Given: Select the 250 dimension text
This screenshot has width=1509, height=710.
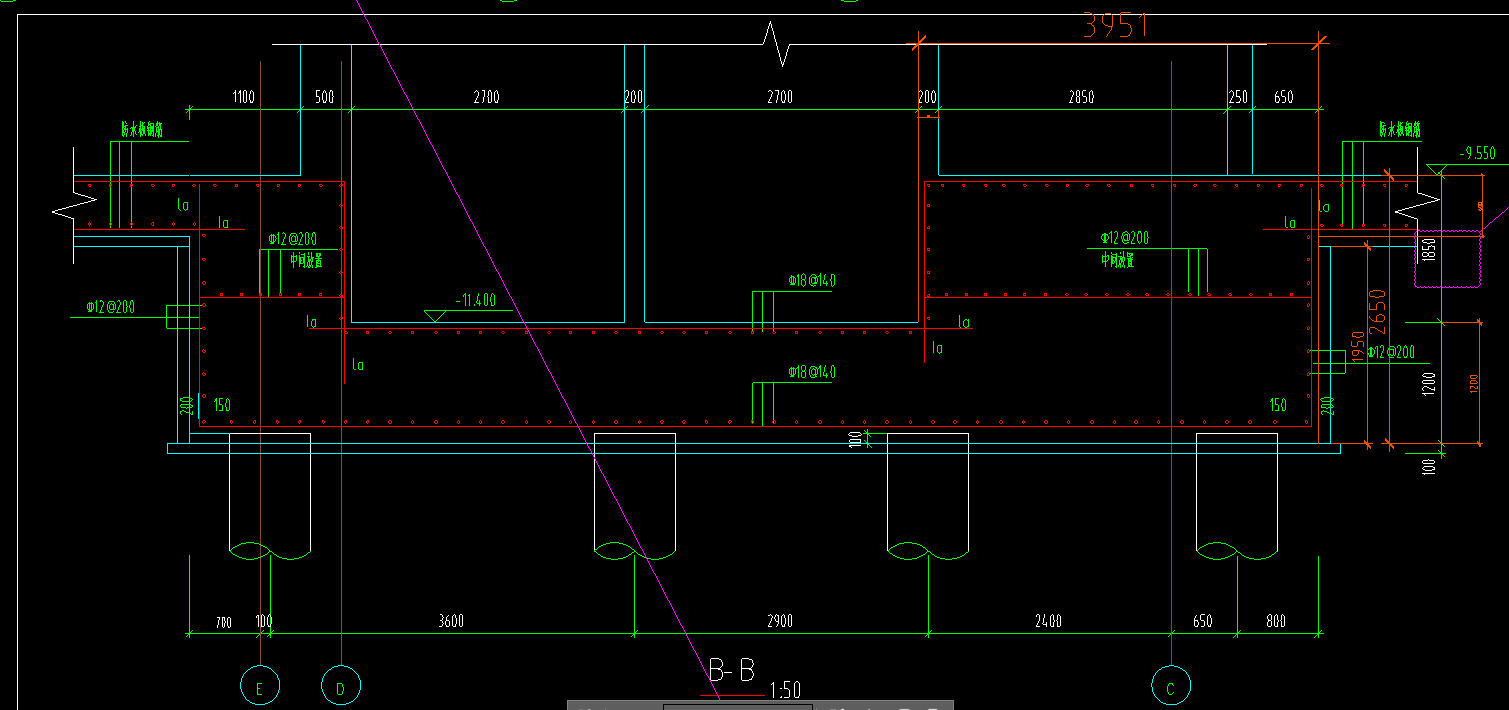Looking at the screenshot, I should click(1238, 97).
